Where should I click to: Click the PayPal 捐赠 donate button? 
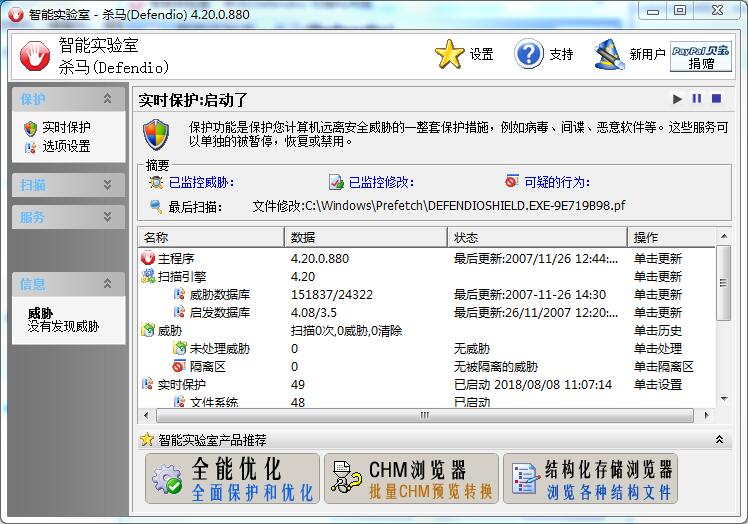700,56
